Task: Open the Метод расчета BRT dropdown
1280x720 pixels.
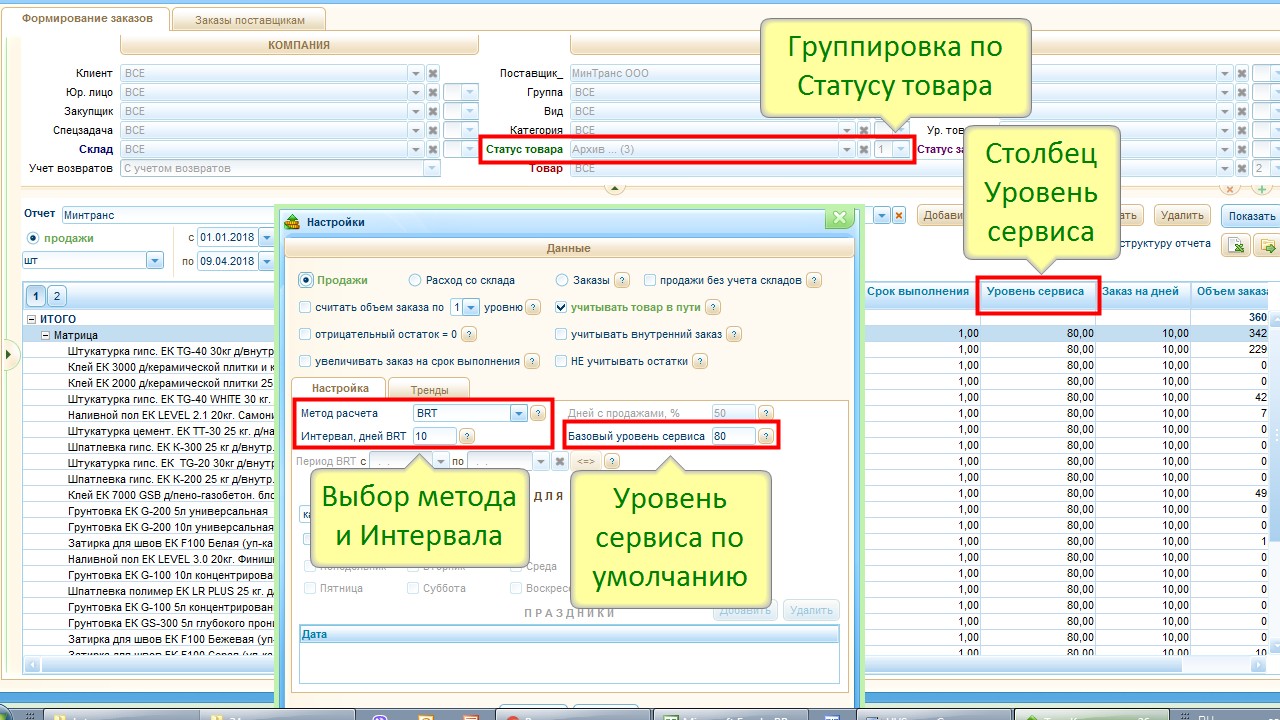Action: 518,413
